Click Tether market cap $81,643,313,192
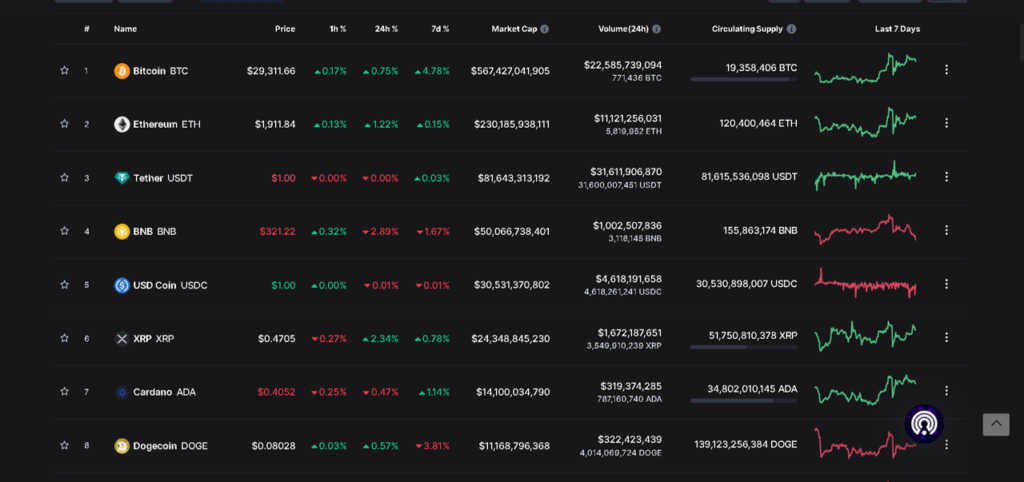 (514, 178)
